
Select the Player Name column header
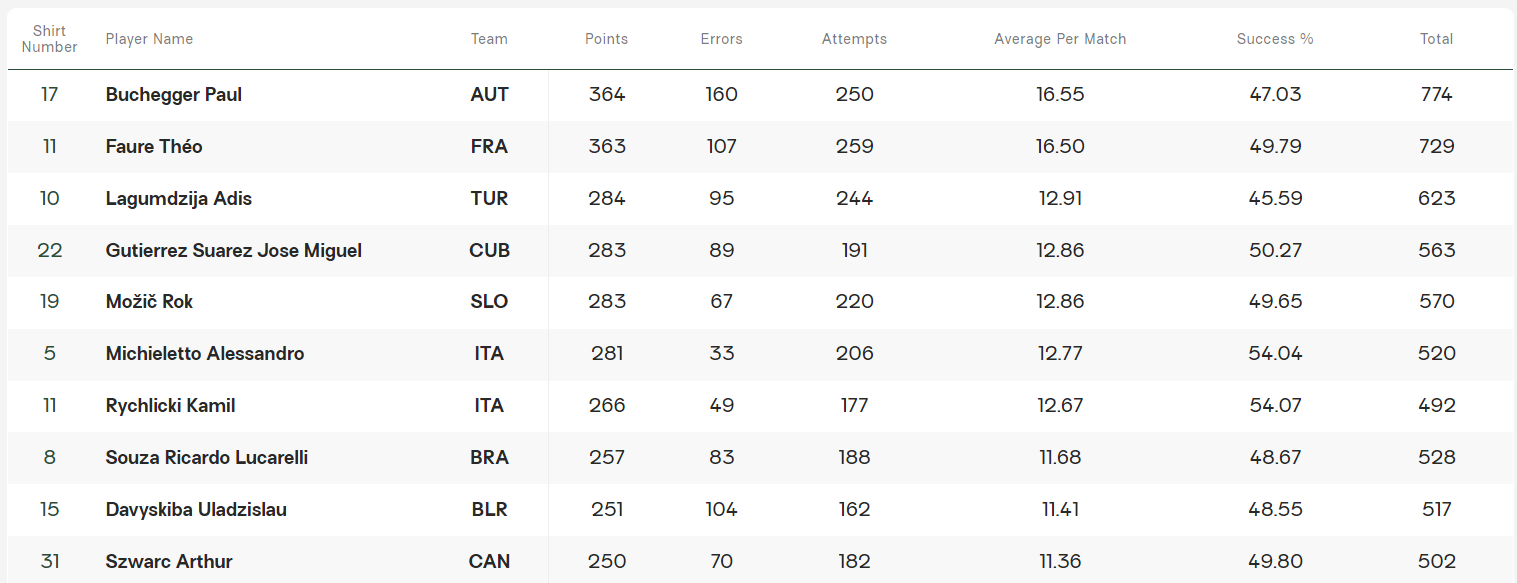click(x=149, y=39)
